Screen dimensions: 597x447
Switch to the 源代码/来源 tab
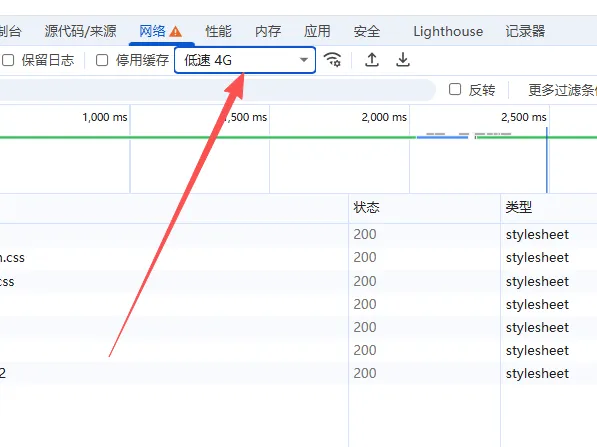[x=80, y=31]
